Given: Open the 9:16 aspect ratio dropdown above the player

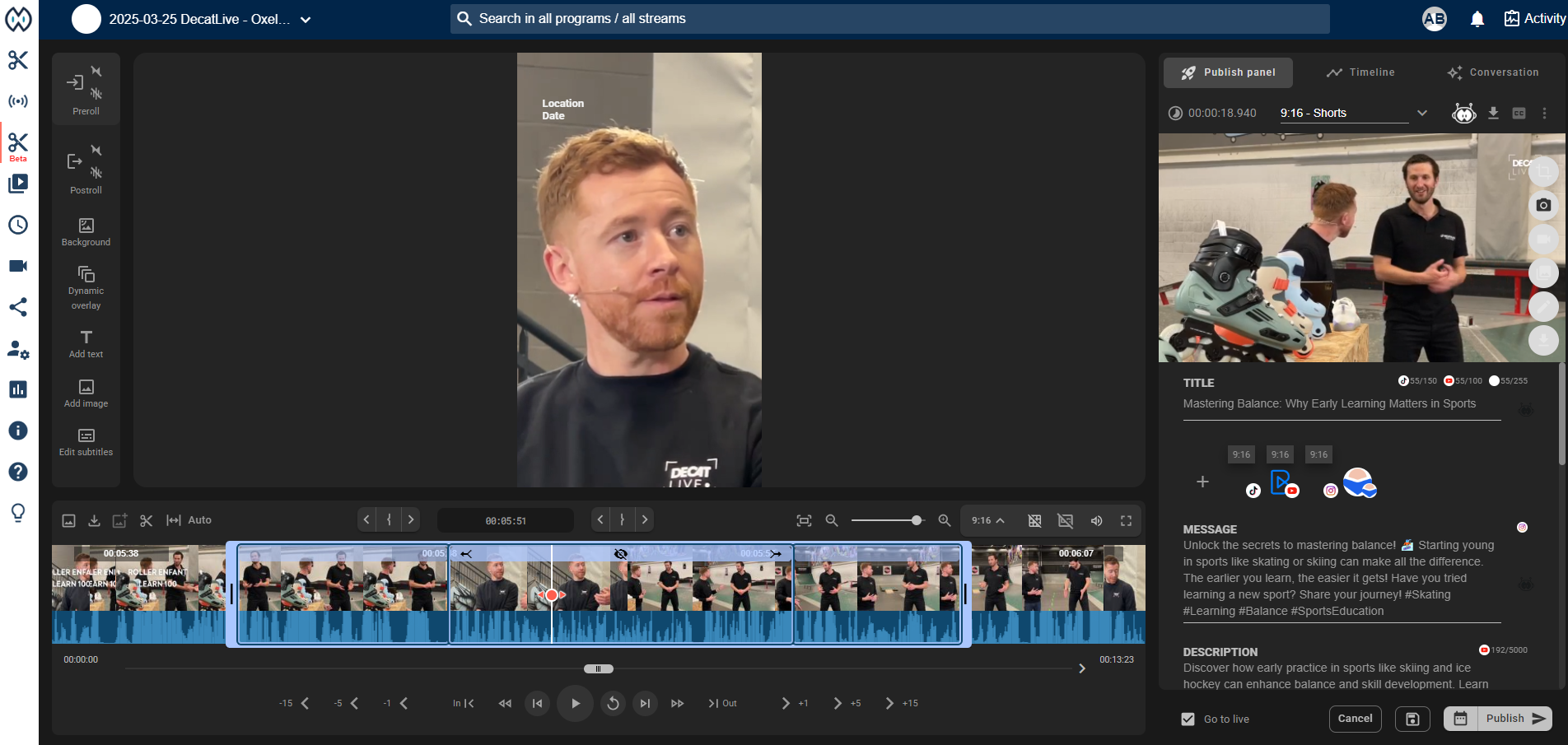Looking at the screenshot, I should click(987, 520).
